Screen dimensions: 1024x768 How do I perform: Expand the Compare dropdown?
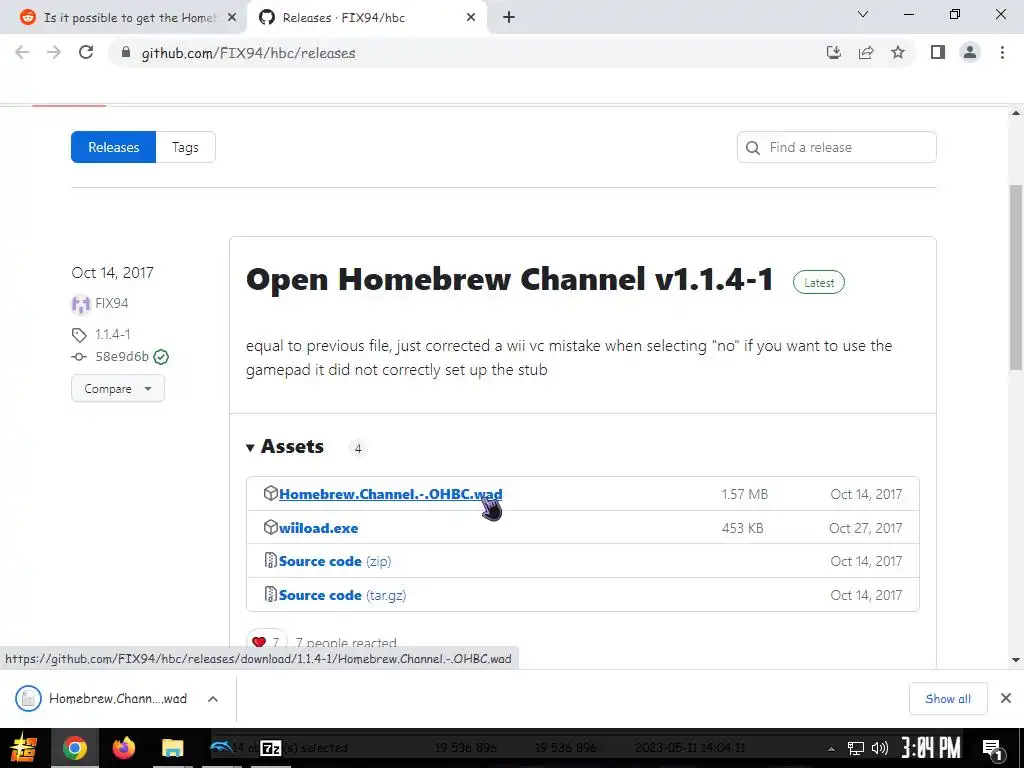coord(118,389)
